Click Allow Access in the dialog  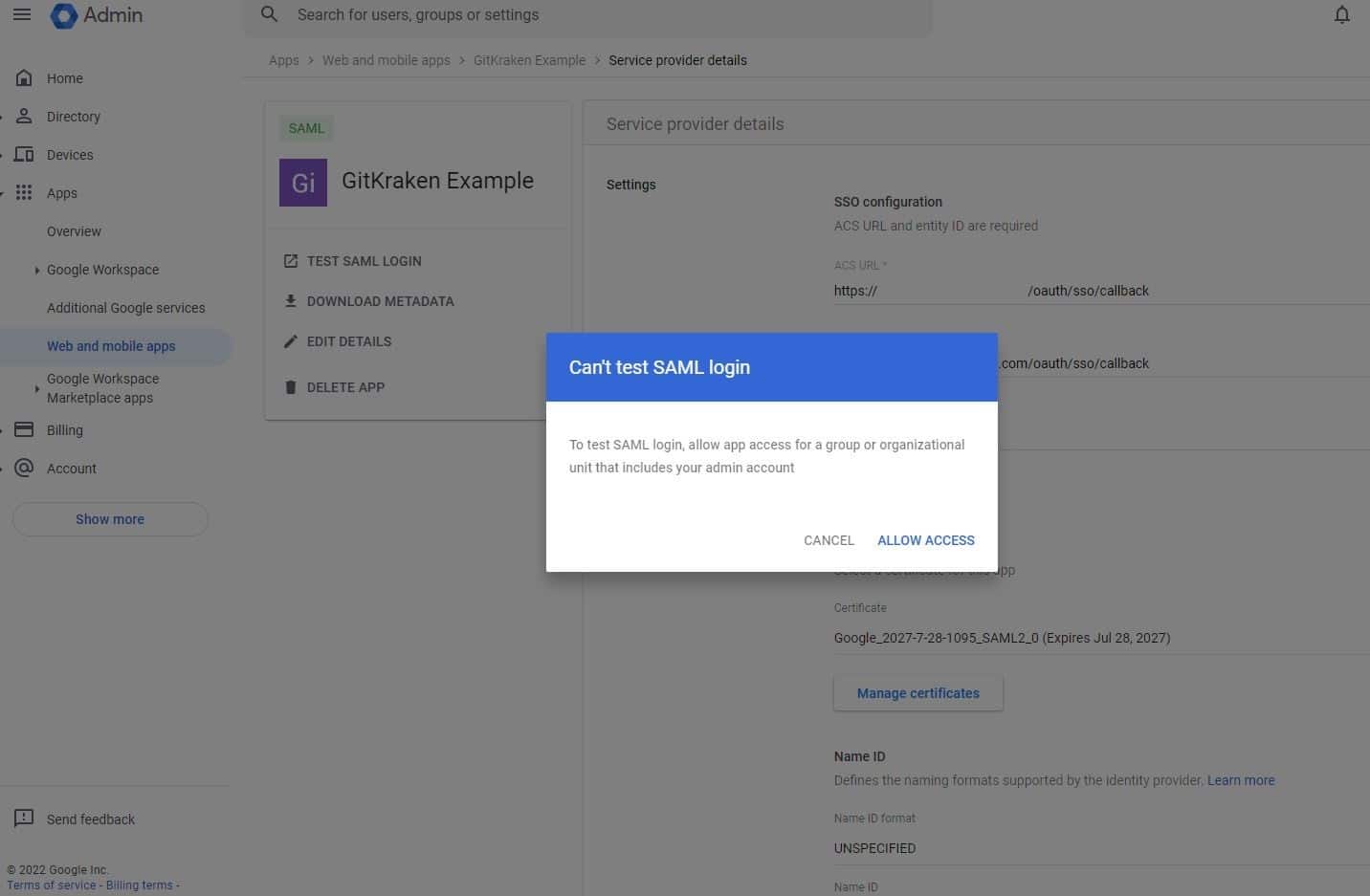coord(926,540)
